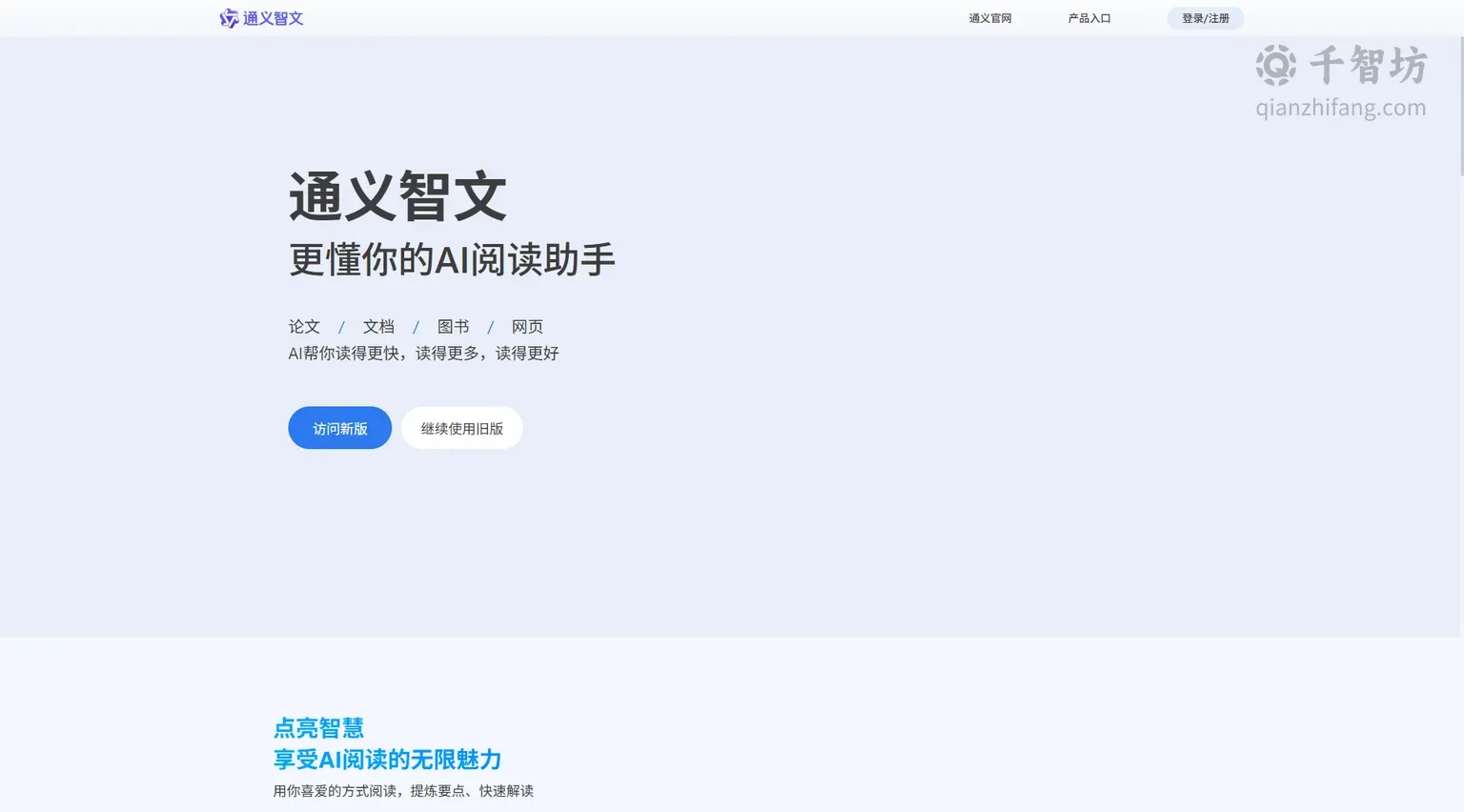
Task: Click the 用你喜爱的方式阅读 description text
Action: [403, 791]
